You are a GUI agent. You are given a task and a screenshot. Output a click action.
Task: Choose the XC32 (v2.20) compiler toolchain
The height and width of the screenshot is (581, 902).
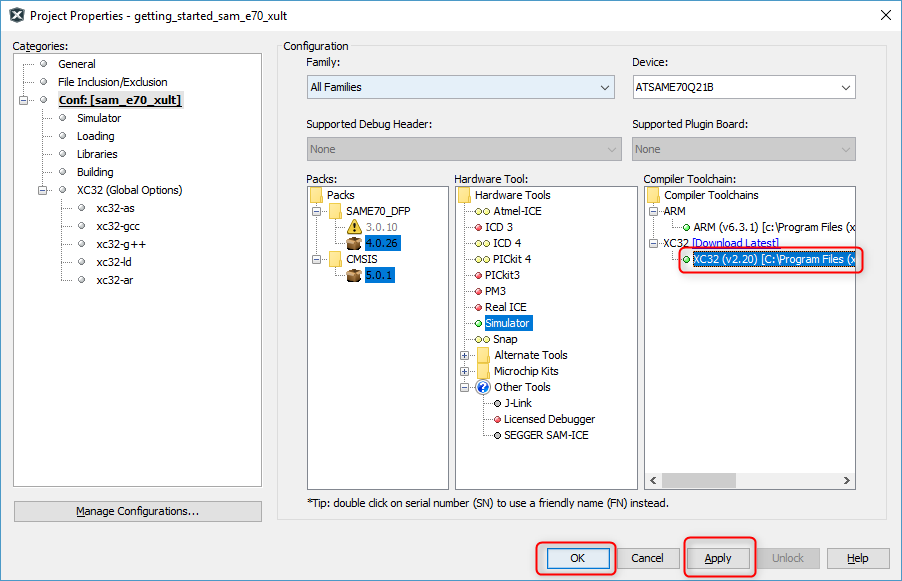click(773, 260)
